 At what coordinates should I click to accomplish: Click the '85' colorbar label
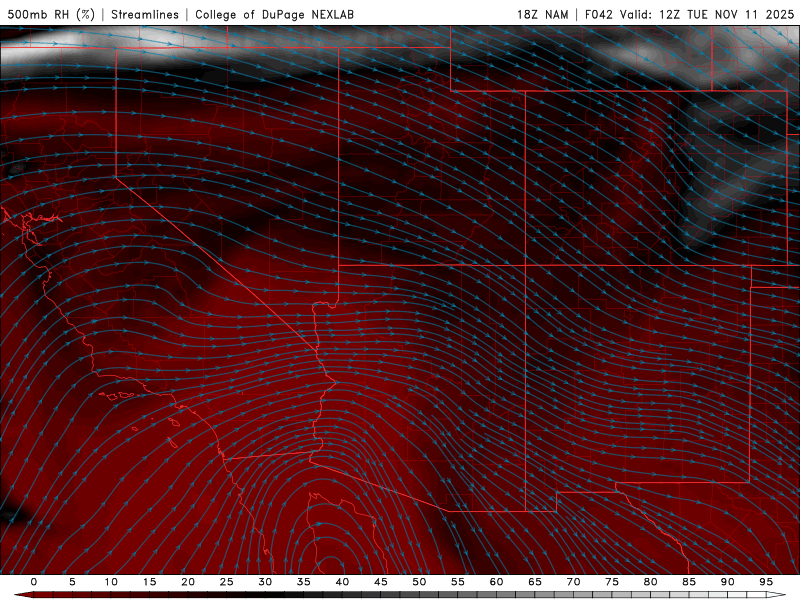(x=689, y=582)
